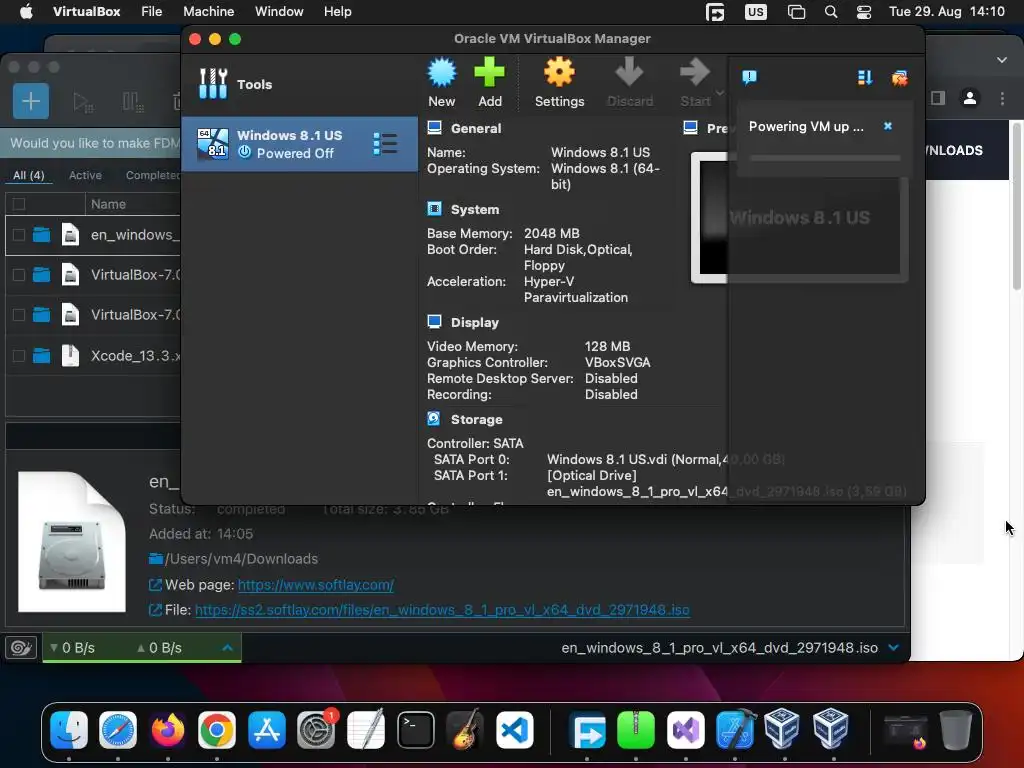Open the Windows 8.1 US machine menu icon

point(385,144)
